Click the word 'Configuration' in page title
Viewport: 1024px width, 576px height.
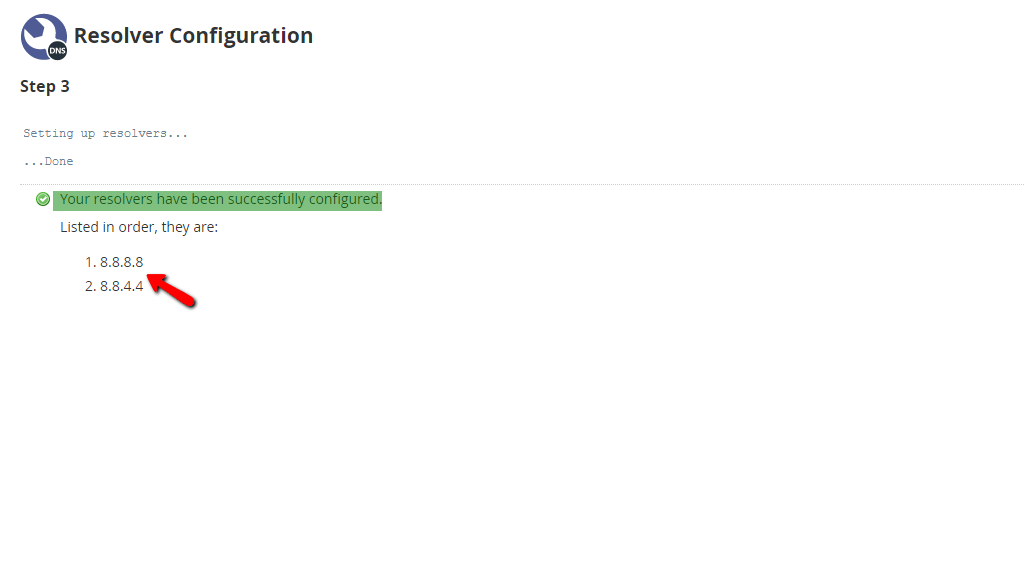[240, 36]
